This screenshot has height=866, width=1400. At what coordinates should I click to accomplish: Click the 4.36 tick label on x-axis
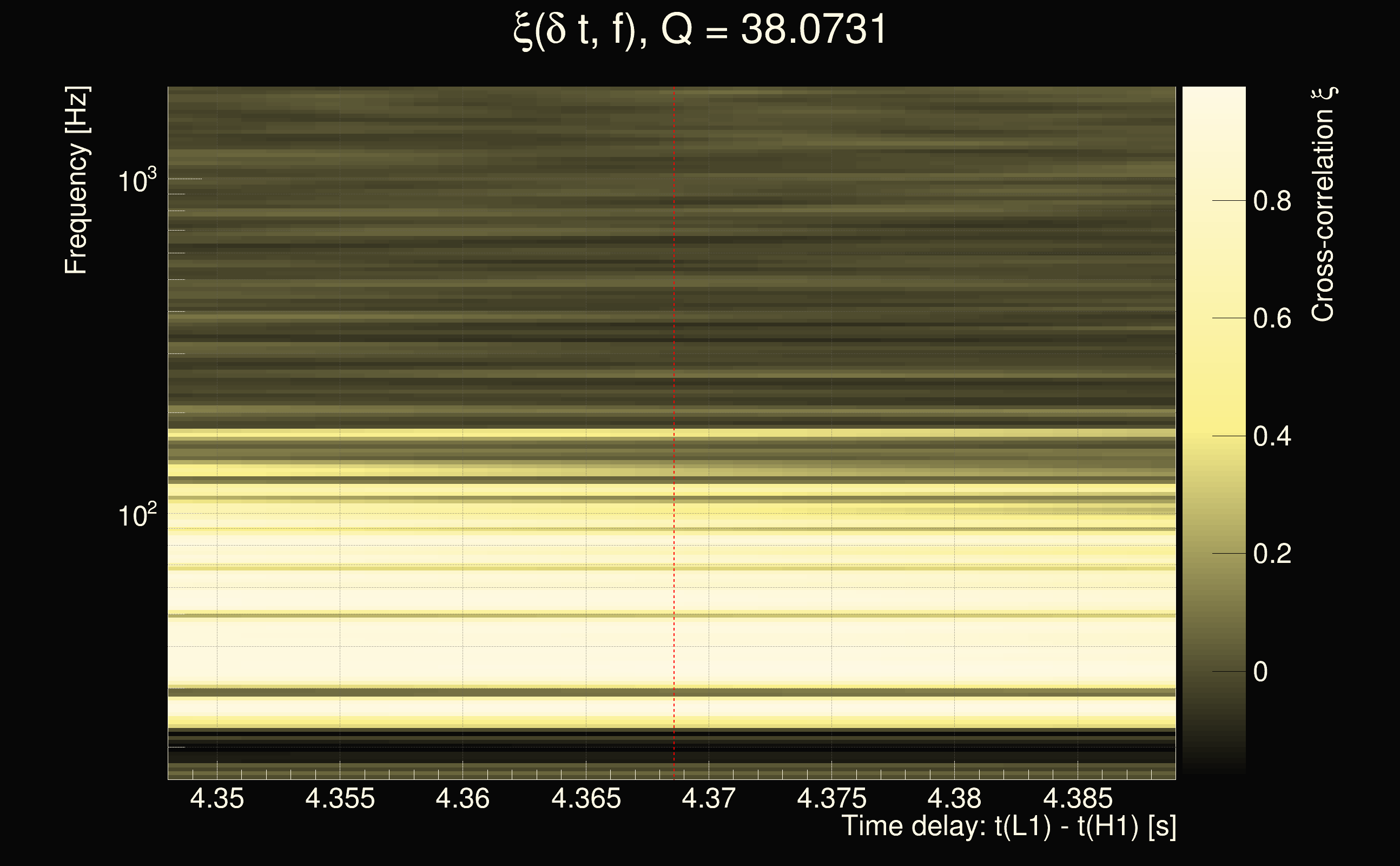click(463, 798)
